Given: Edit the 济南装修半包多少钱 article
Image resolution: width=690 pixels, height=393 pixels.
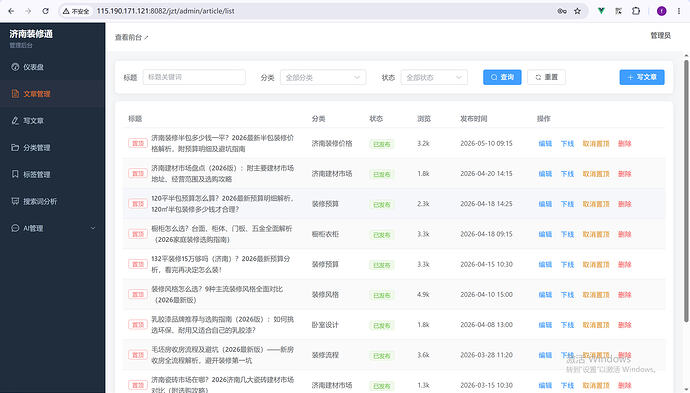Looking at the screenshot, I should (545, 143).
